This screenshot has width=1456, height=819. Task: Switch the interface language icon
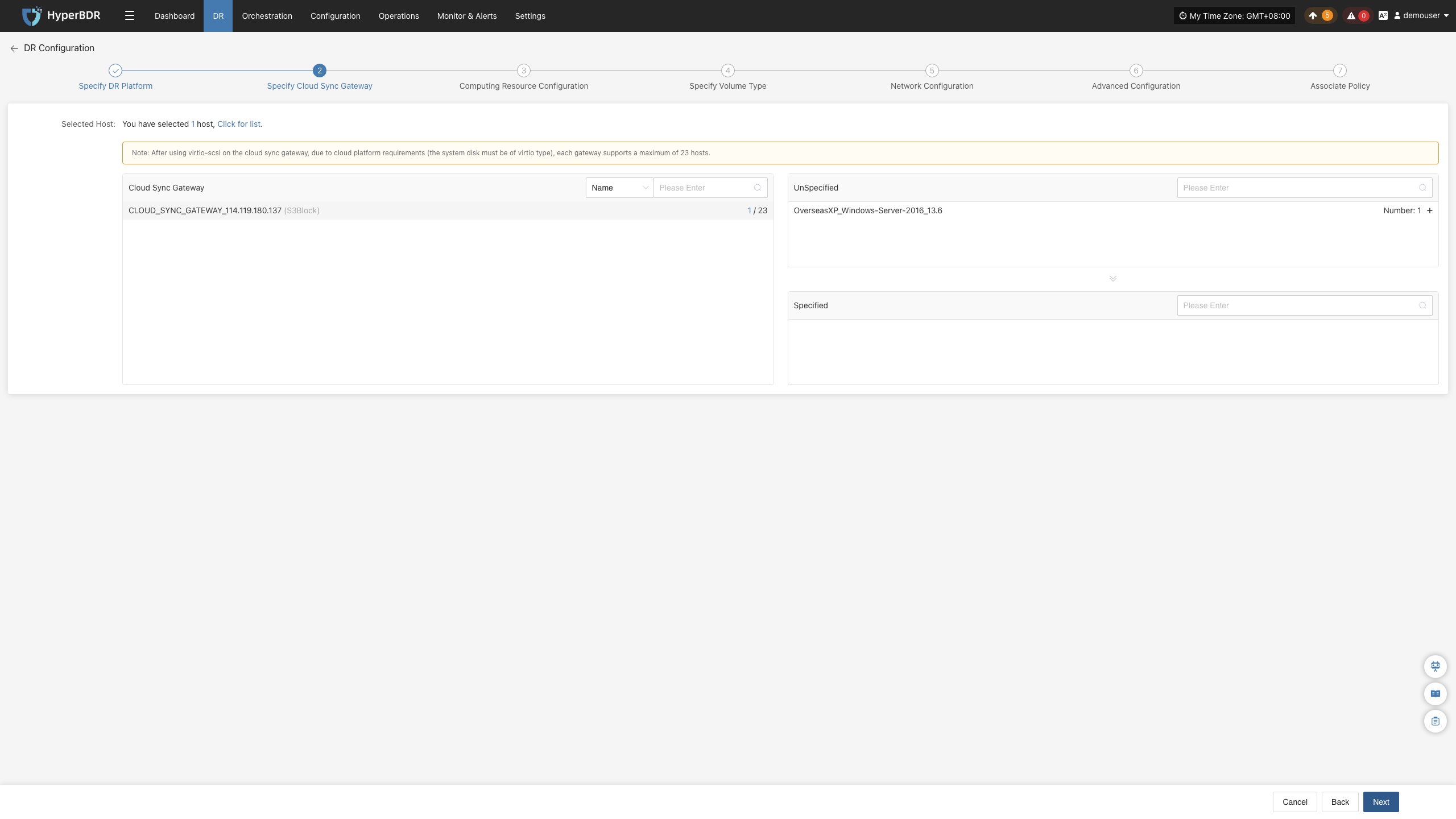[x=1383, y=16]
